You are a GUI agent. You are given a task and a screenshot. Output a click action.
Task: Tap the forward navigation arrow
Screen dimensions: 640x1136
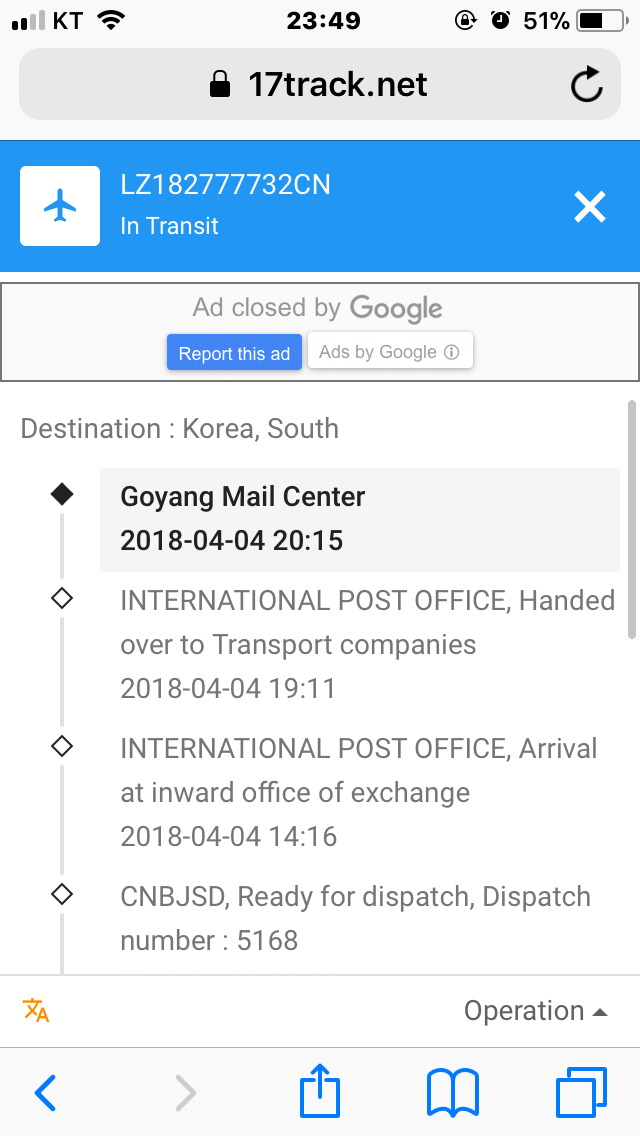185,1092
